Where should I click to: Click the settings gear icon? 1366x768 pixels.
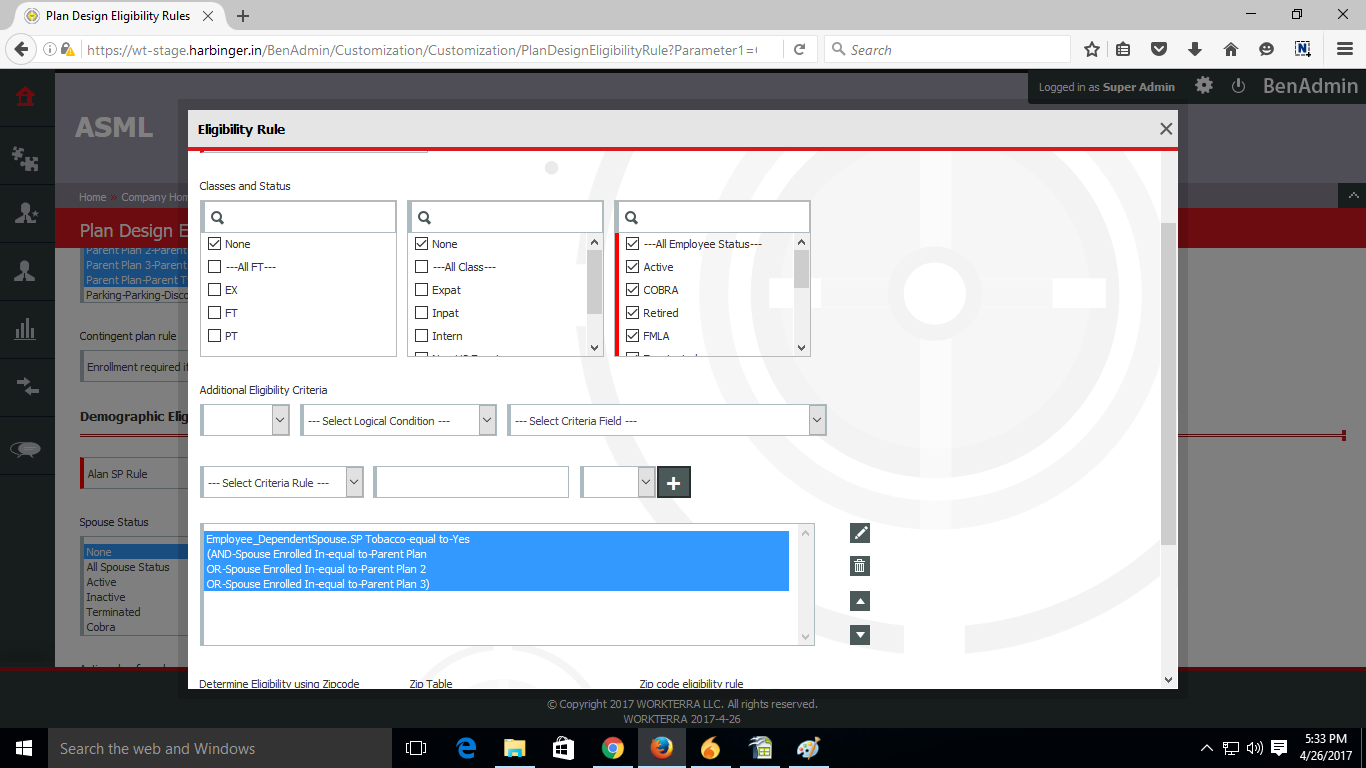click(x=1204, y=86)
